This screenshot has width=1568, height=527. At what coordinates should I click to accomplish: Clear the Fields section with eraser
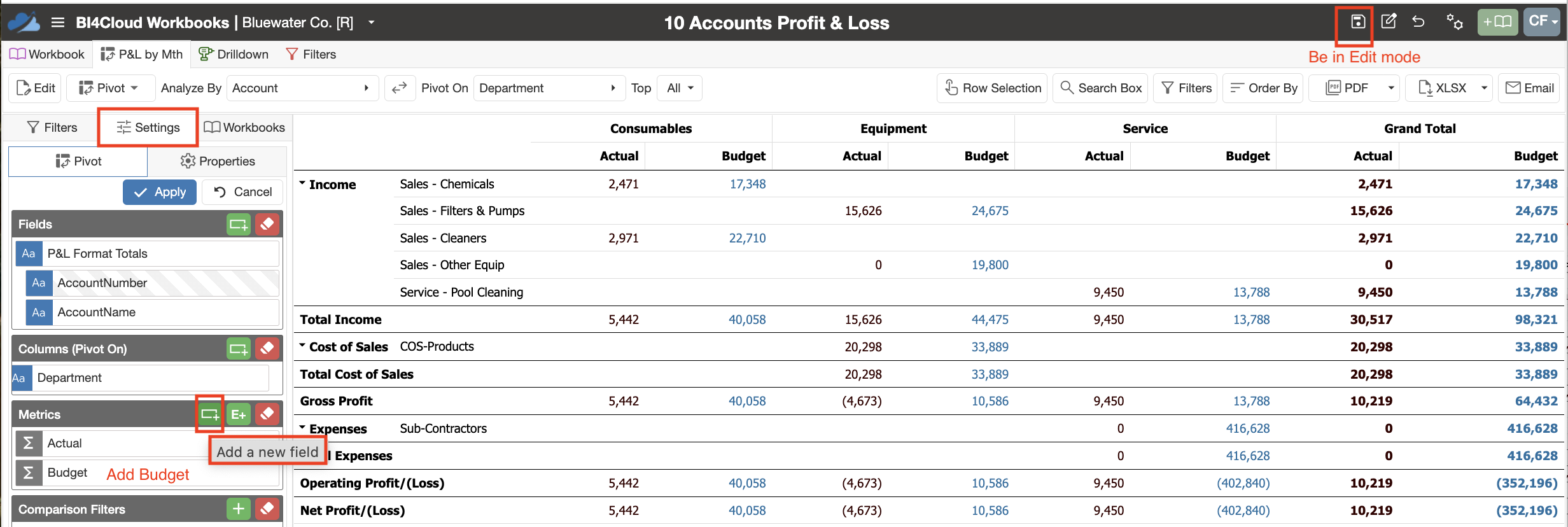pos(267,224)
